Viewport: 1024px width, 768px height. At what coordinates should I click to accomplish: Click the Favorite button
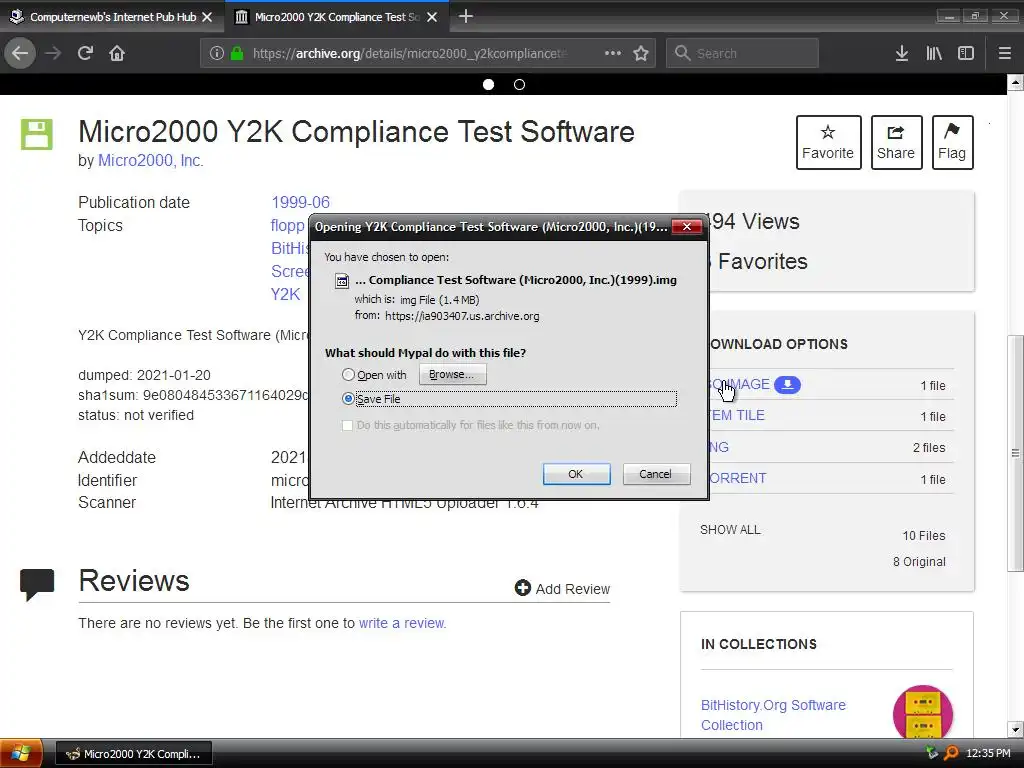[829, 142]
